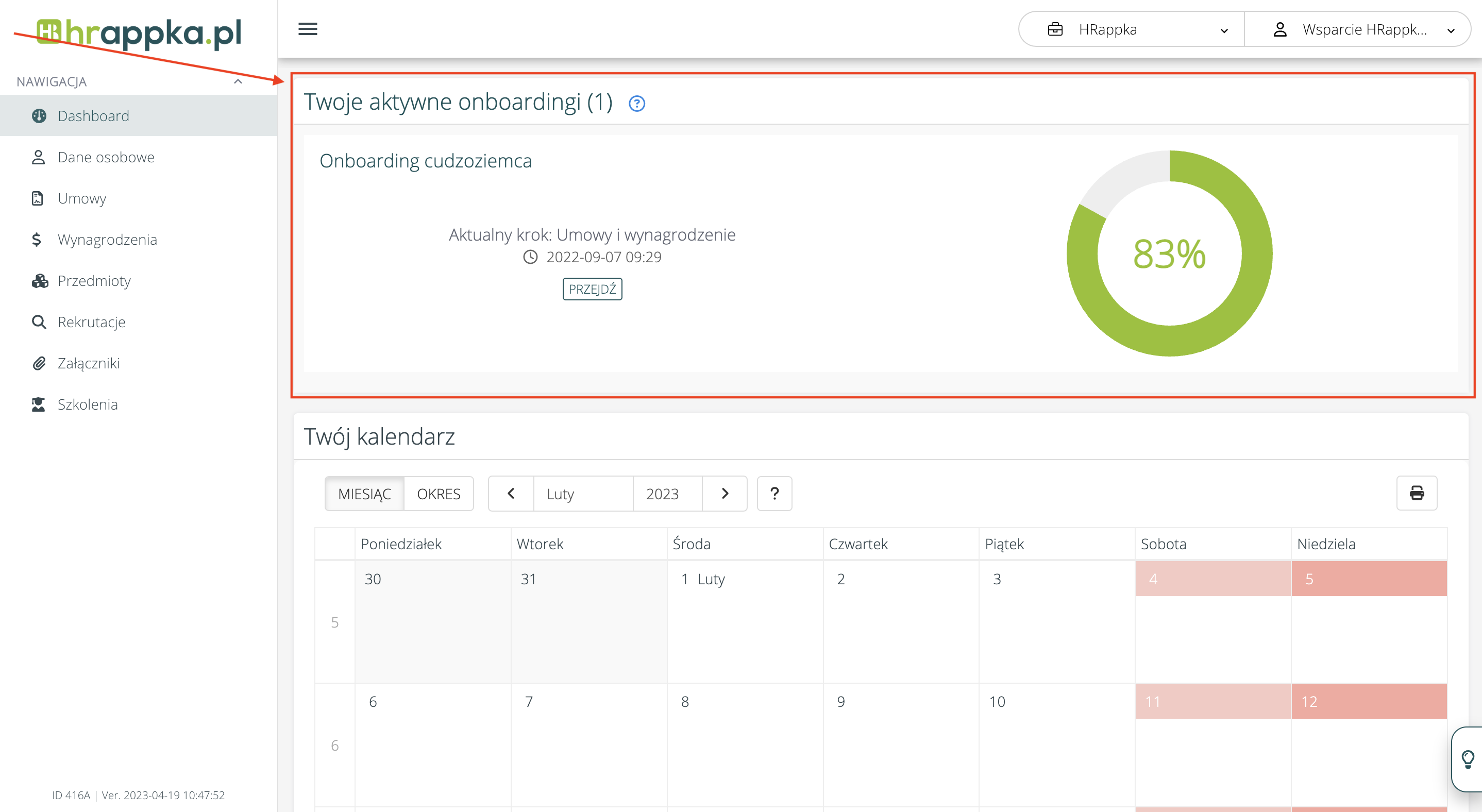Switch calendar to MIESIĄC view
The image size is (1482, 812).
click(x=364, y=494)
